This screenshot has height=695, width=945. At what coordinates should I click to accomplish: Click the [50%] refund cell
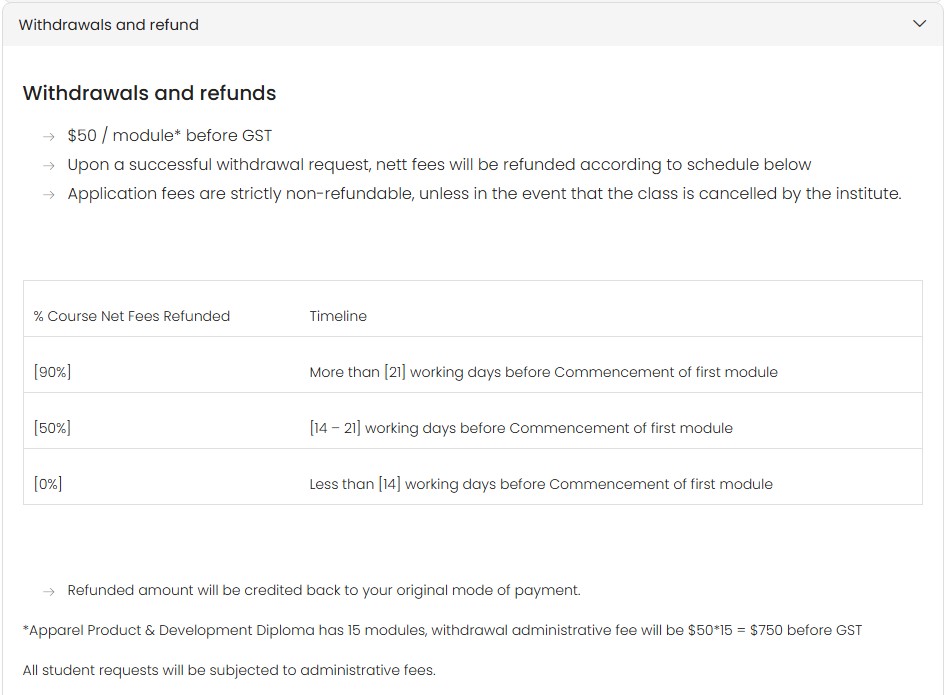[x=52, y=428]
